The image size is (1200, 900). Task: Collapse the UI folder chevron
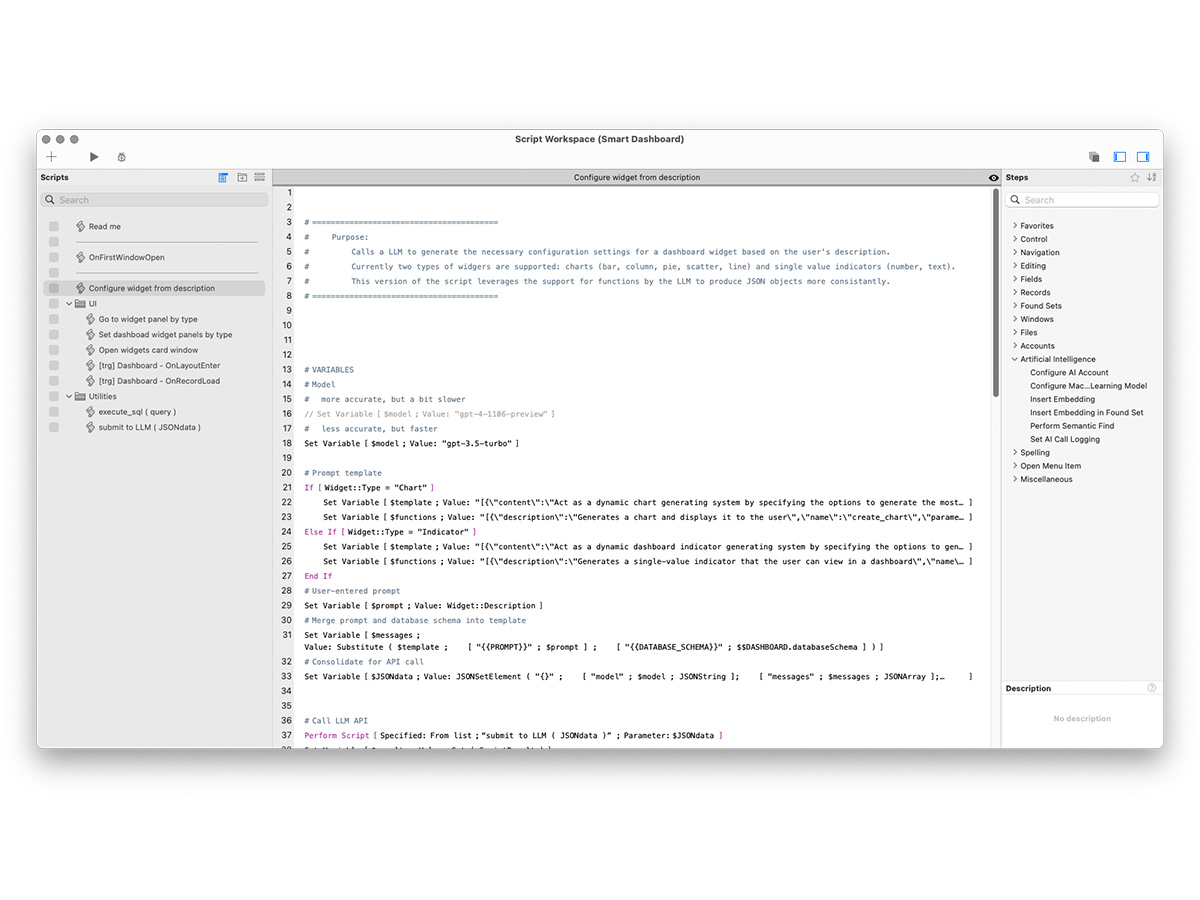tap(69, 303)
